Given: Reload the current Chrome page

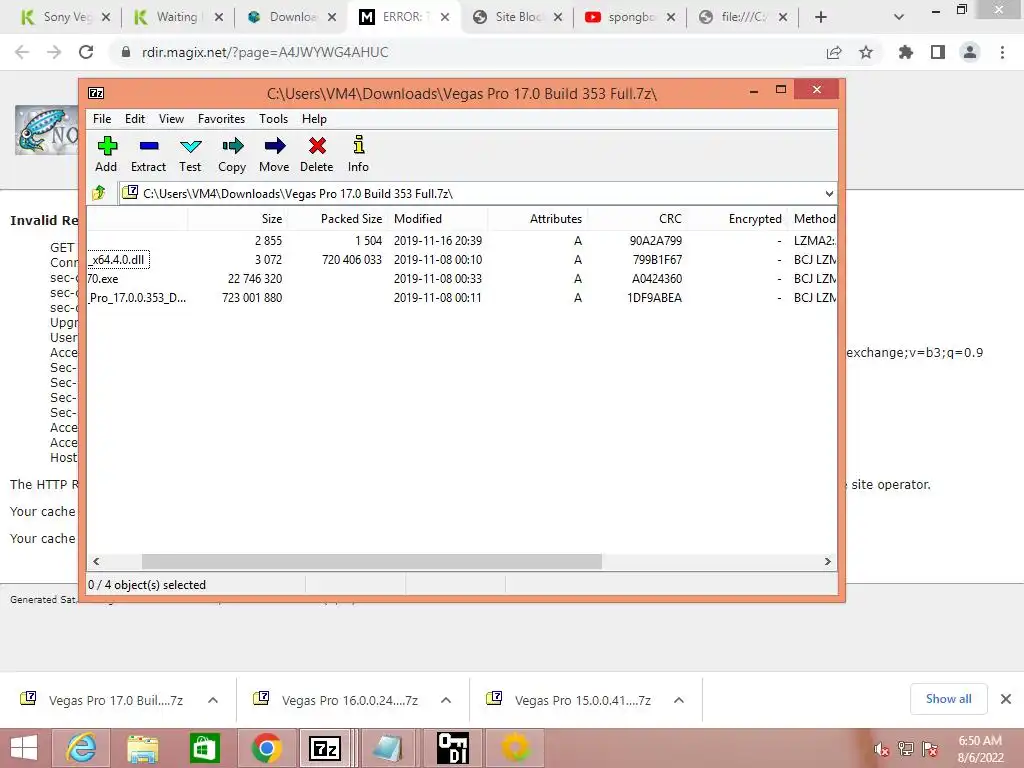Looking at the screenshot, I should (86, 52).
